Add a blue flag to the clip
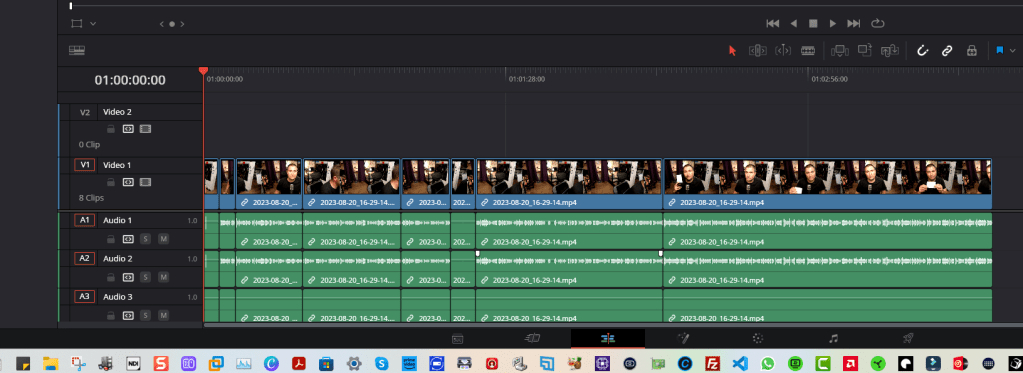1023x373 pixels. click(x=1000, y=50)
